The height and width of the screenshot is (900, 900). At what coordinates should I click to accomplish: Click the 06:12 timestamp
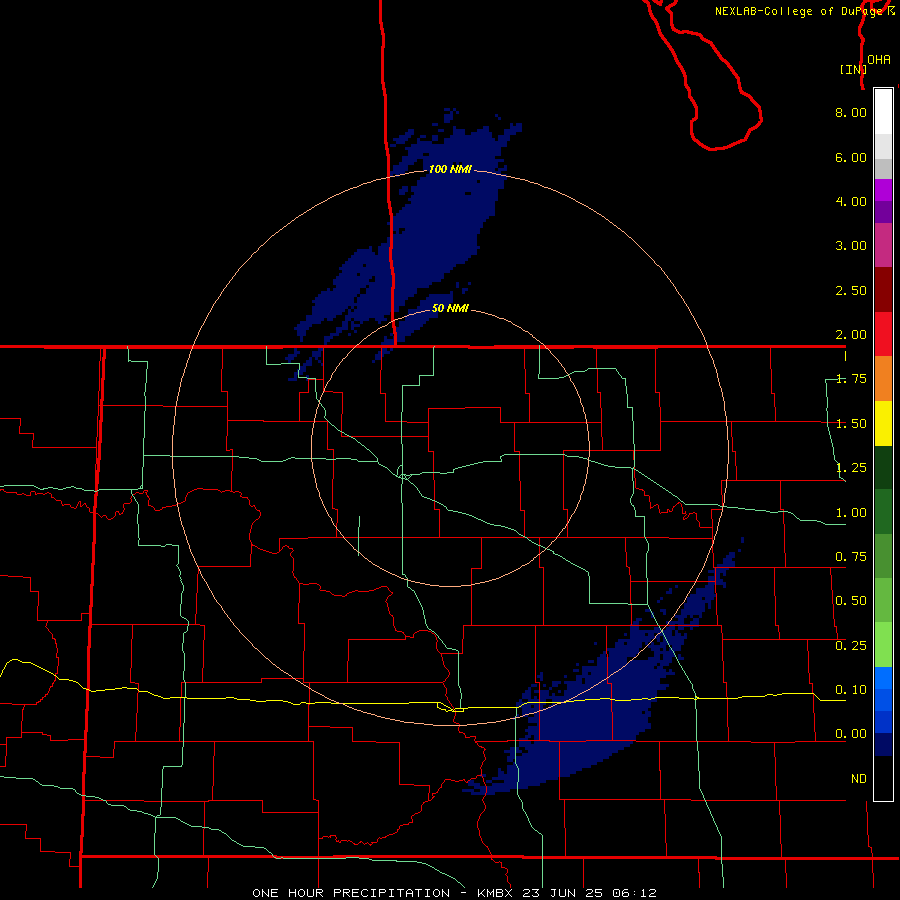634,893
